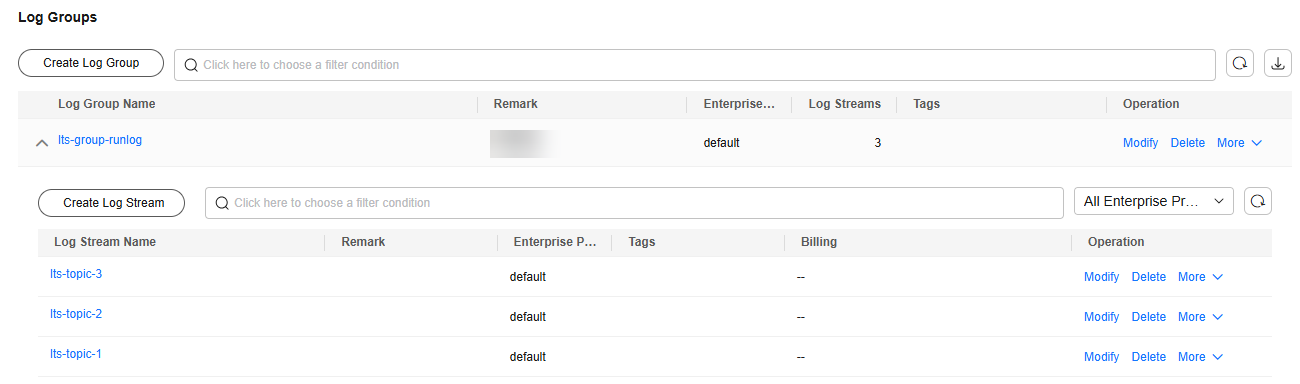Open the lts-topic-3 log stream

tap(76, 274)
